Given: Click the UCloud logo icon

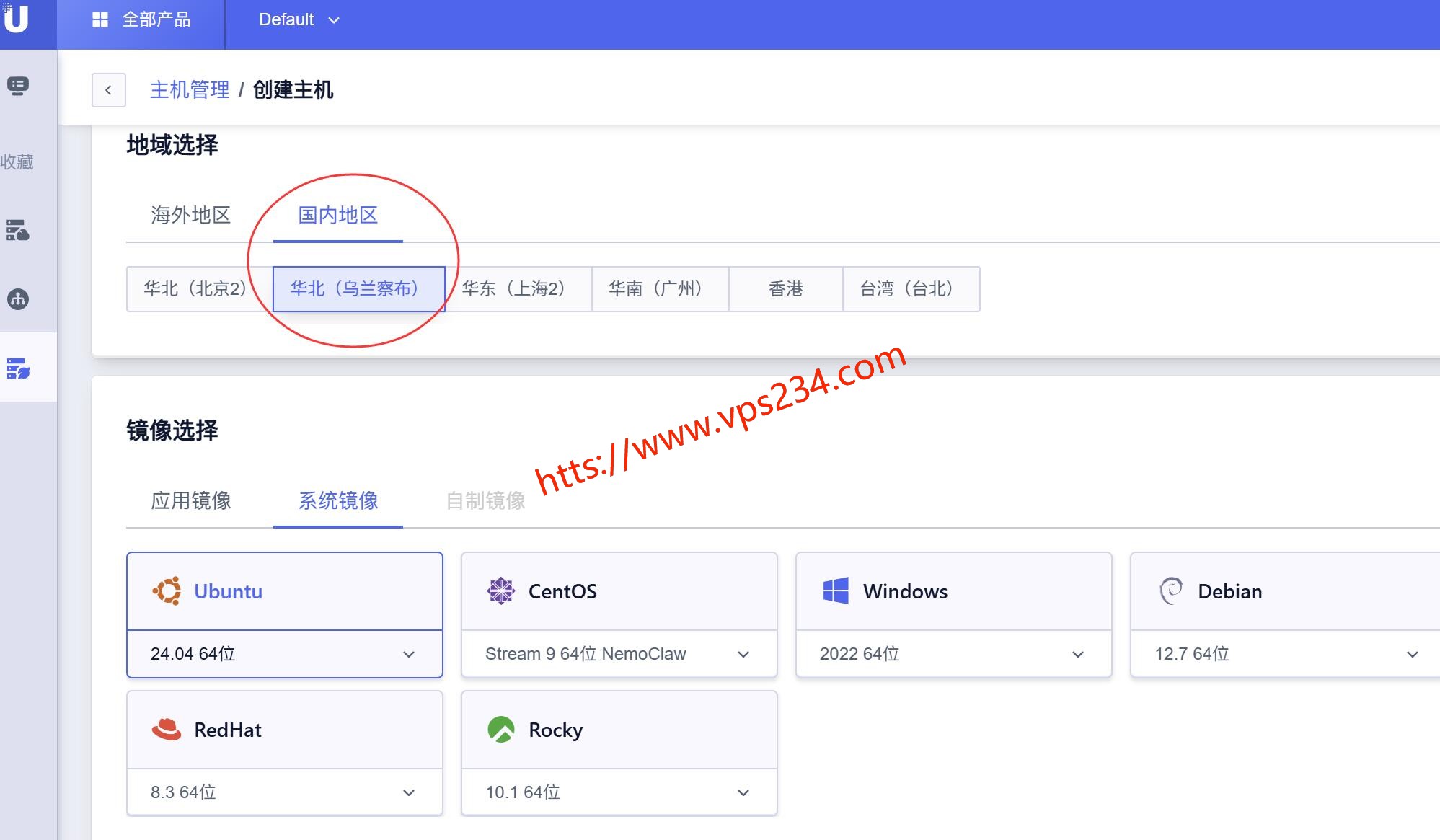Looking at the screenshot, I should [x=16, y=19].
